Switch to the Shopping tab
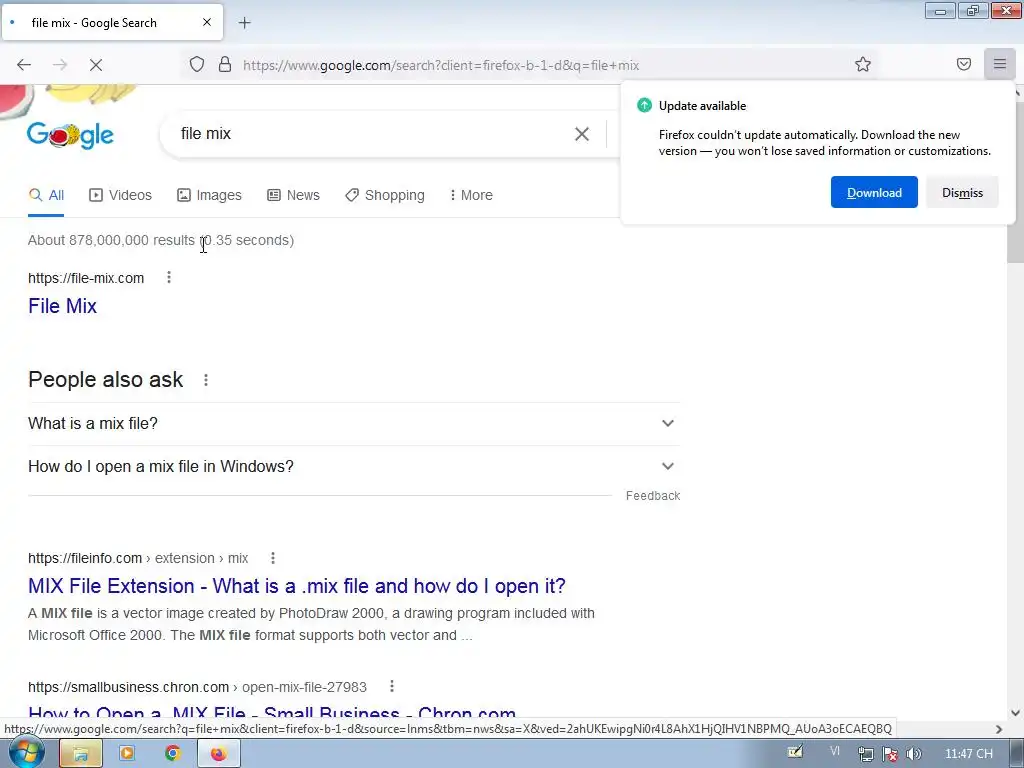The width and height of the screenshot is (1024, 768). coord(385,195)
